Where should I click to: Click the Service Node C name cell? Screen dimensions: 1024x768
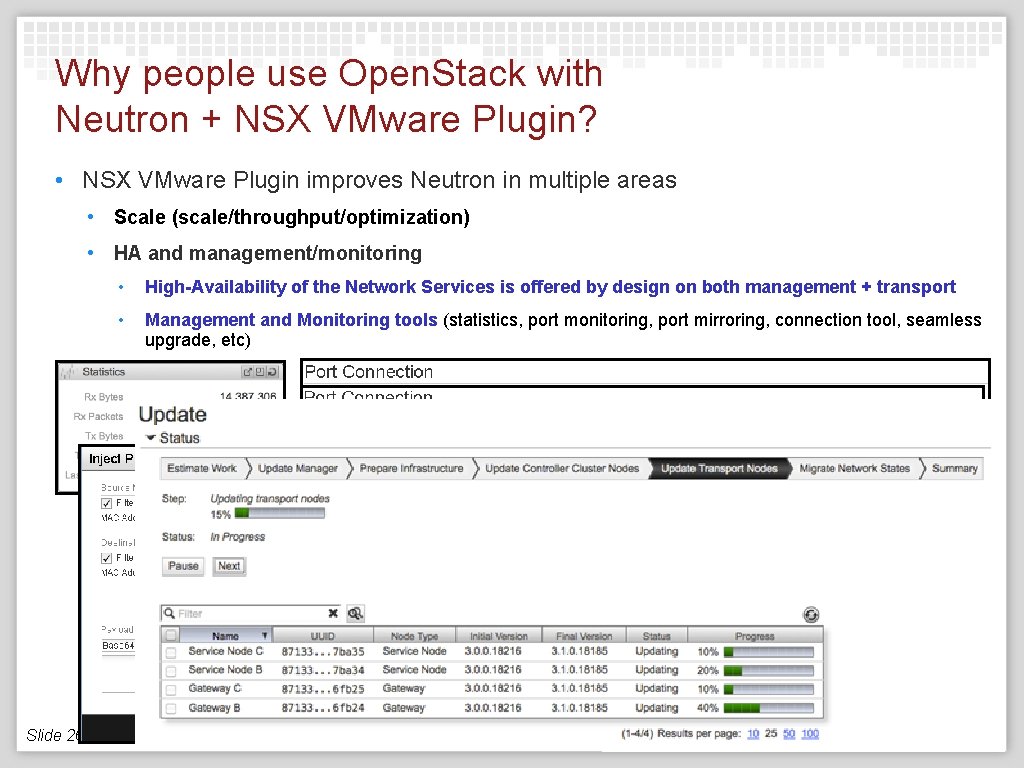click(x=226, y=651)
